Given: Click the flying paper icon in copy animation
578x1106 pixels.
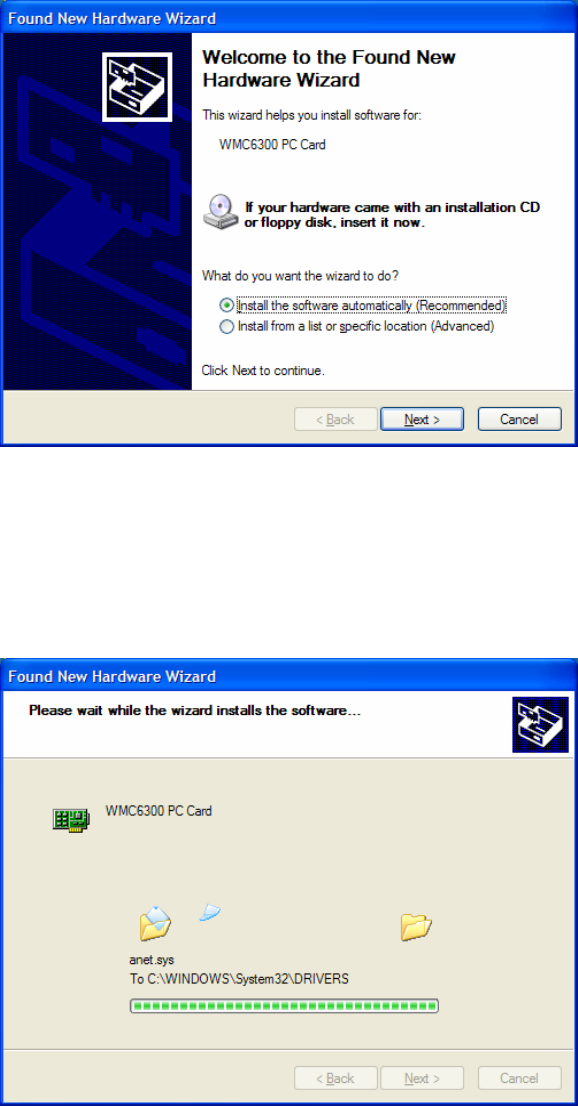Looking at the screenshot, I should [x=210, y=914].
